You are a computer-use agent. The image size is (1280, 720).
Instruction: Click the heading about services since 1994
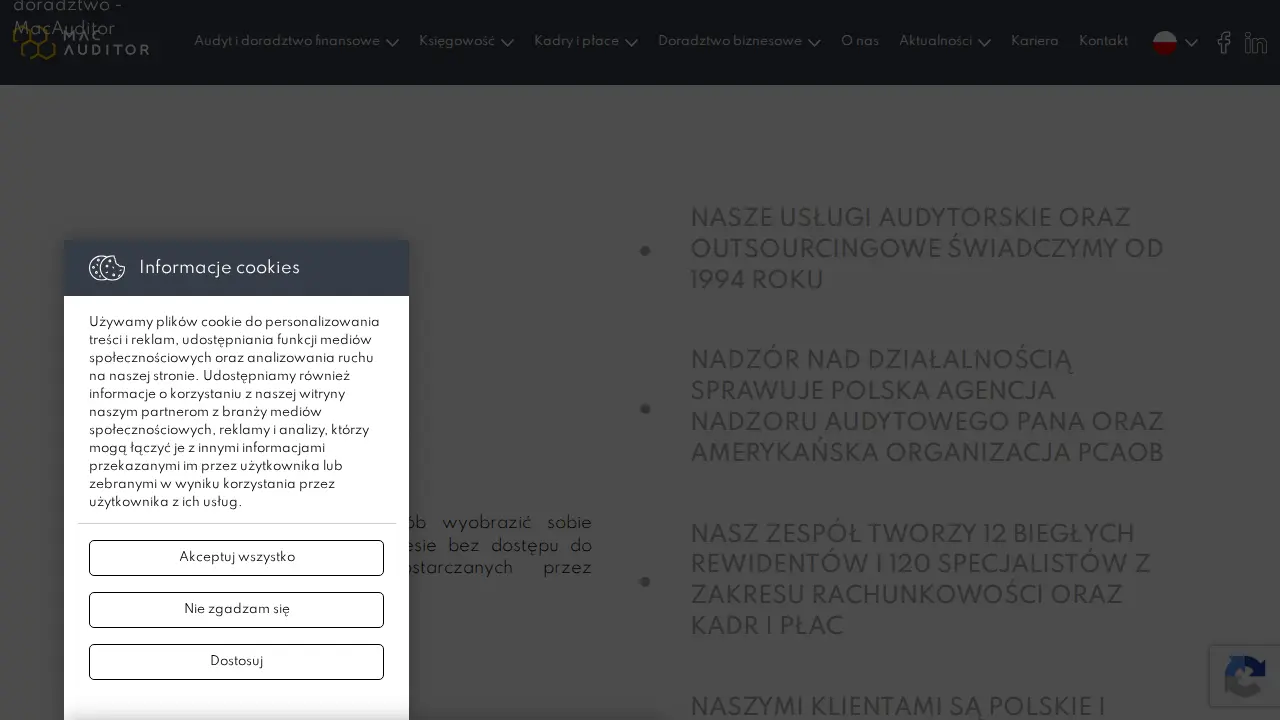point(927,250)
